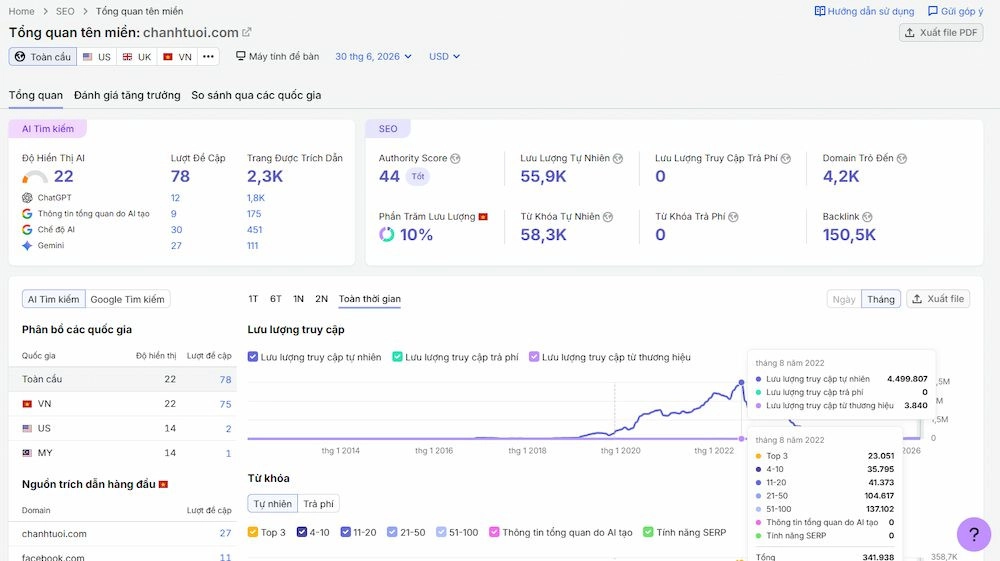Select Tự nhiên keyword toggle

coord(273,504)
